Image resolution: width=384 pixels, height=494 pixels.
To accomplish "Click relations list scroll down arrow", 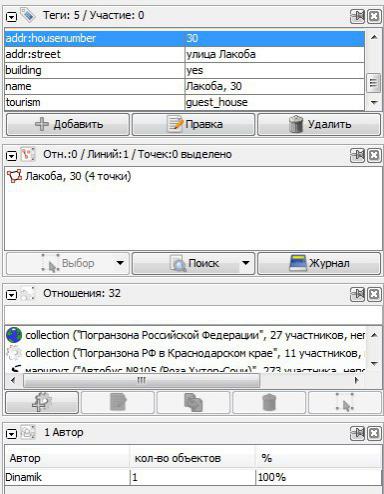I will [374, 363].
